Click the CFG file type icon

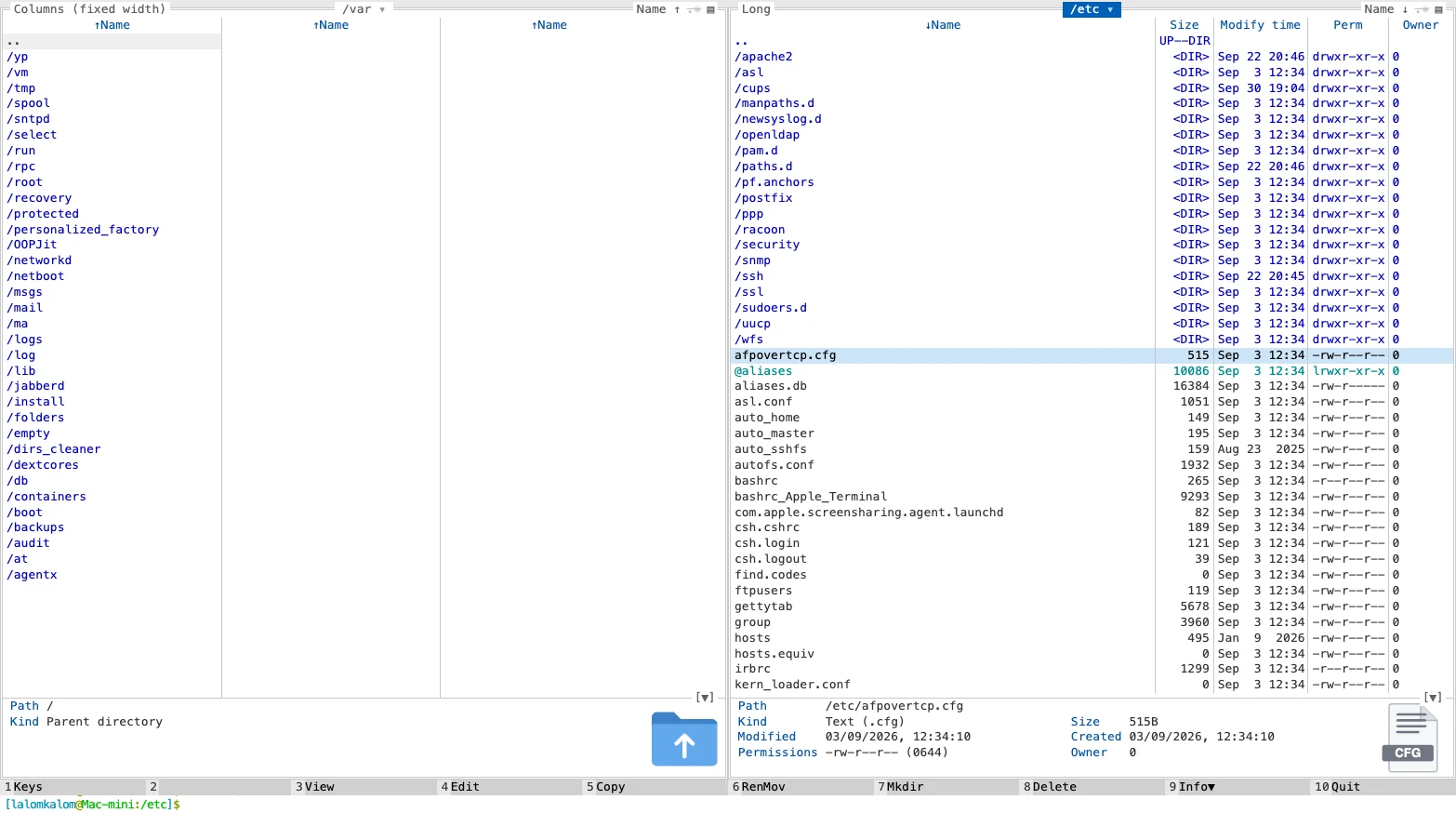1410,737
